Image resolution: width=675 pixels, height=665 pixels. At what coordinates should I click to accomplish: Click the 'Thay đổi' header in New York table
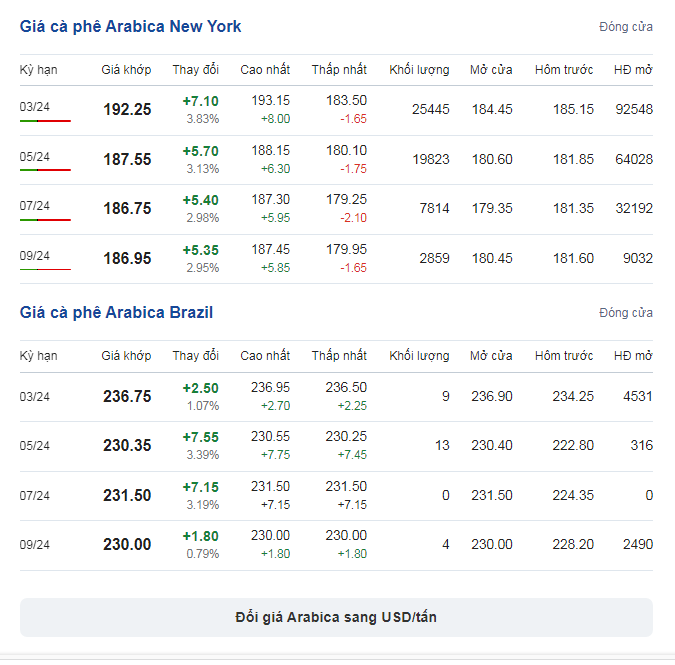pyautogui.click(x=195, y=70)
